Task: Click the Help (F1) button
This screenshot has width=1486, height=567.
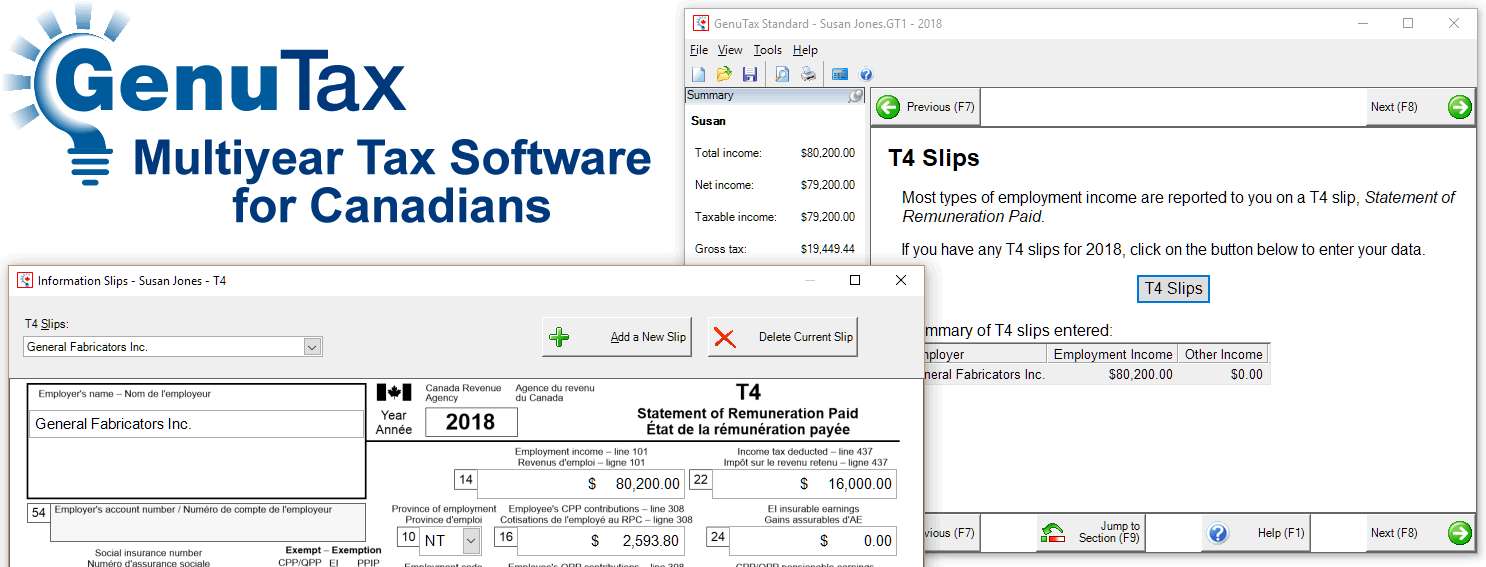Action: (1256, 533)
